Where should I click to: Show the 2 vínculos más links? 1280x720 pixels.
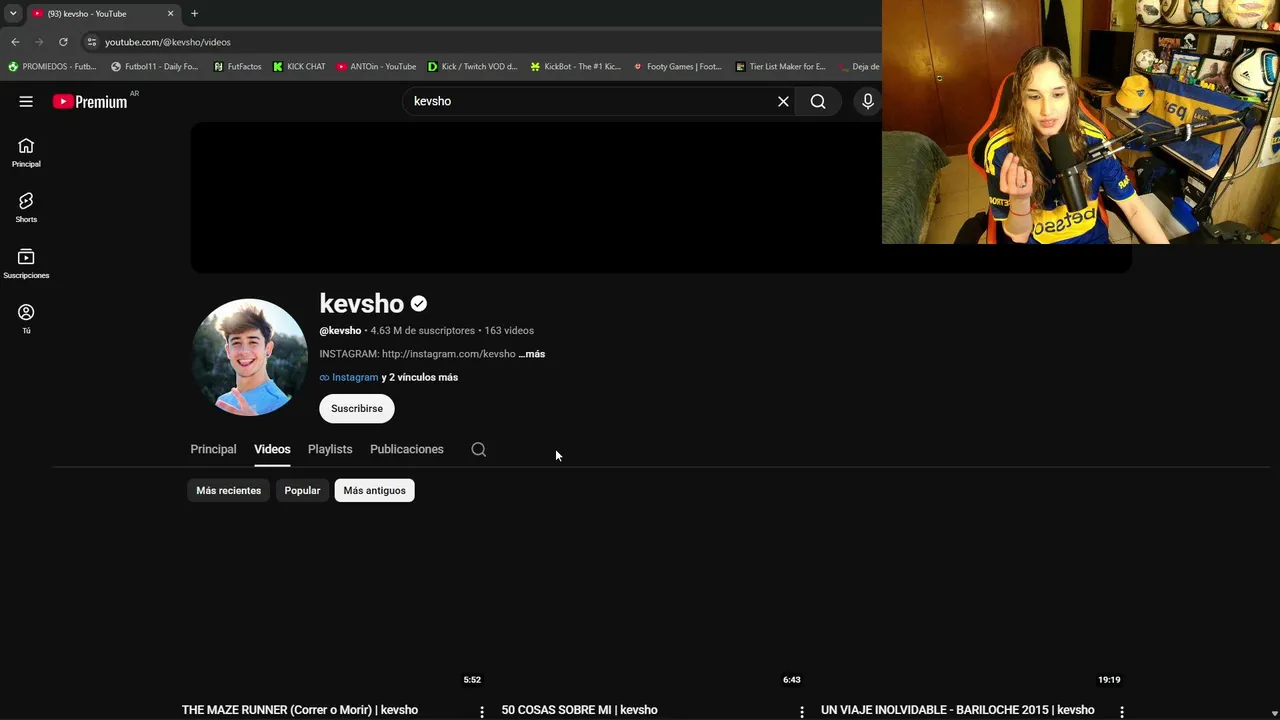tap(420, 378)
